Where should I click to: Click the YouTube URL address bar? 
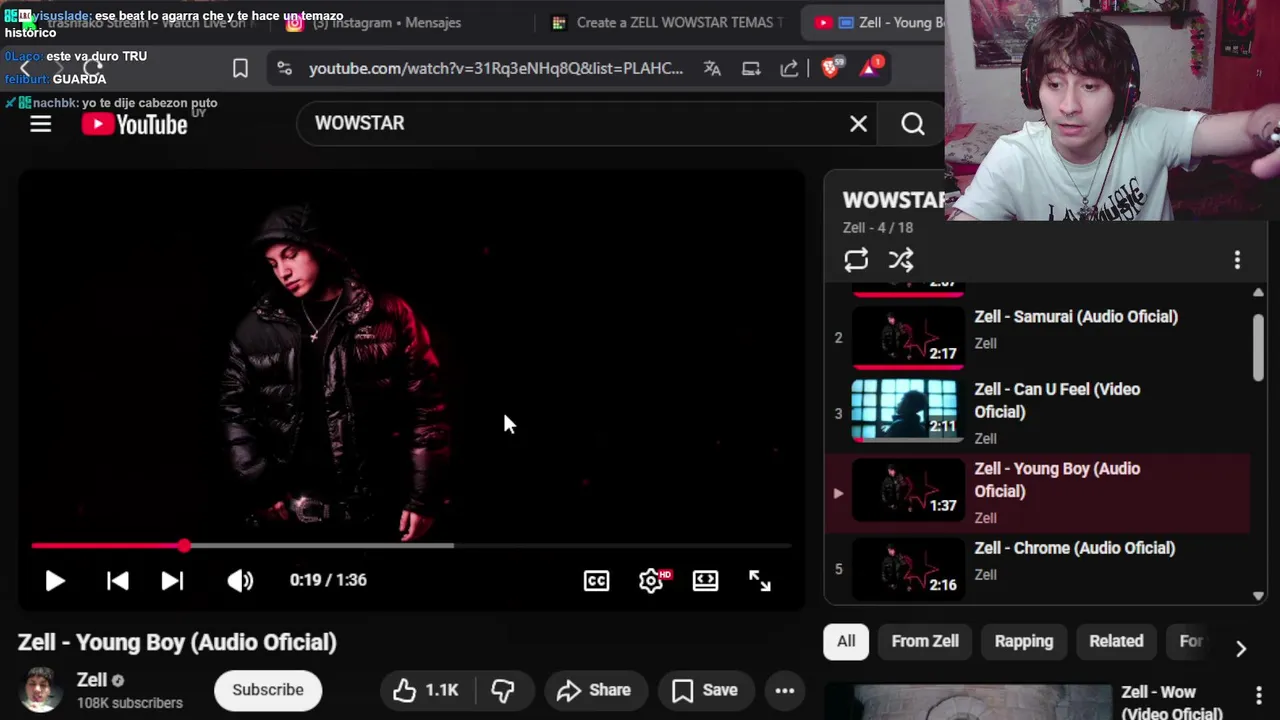pyautogui.click(x=496, y=68)
